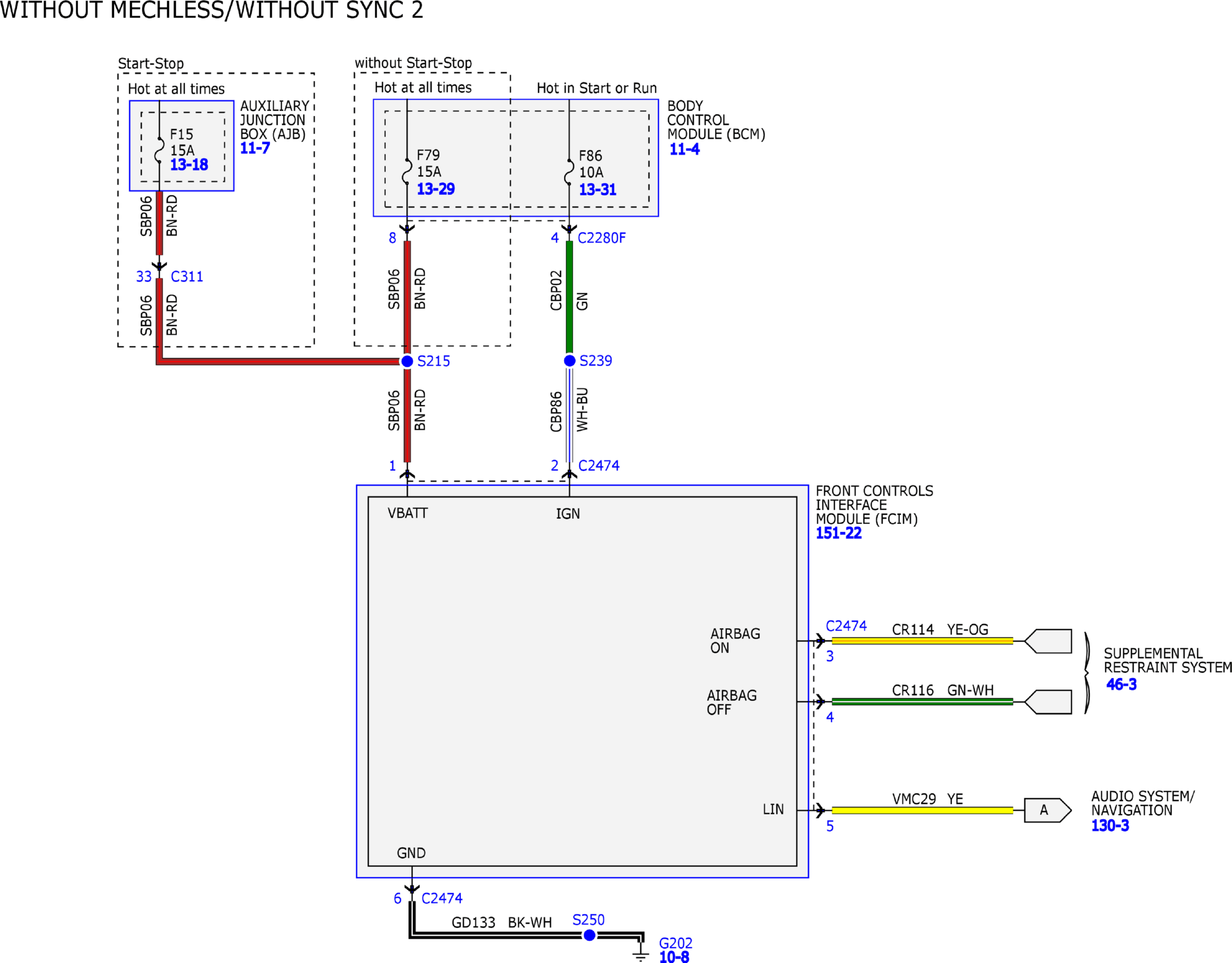This screenshot has width=1232, height=963.
Task: Click the S239 splice dot
Action: (x=569, y=361)
